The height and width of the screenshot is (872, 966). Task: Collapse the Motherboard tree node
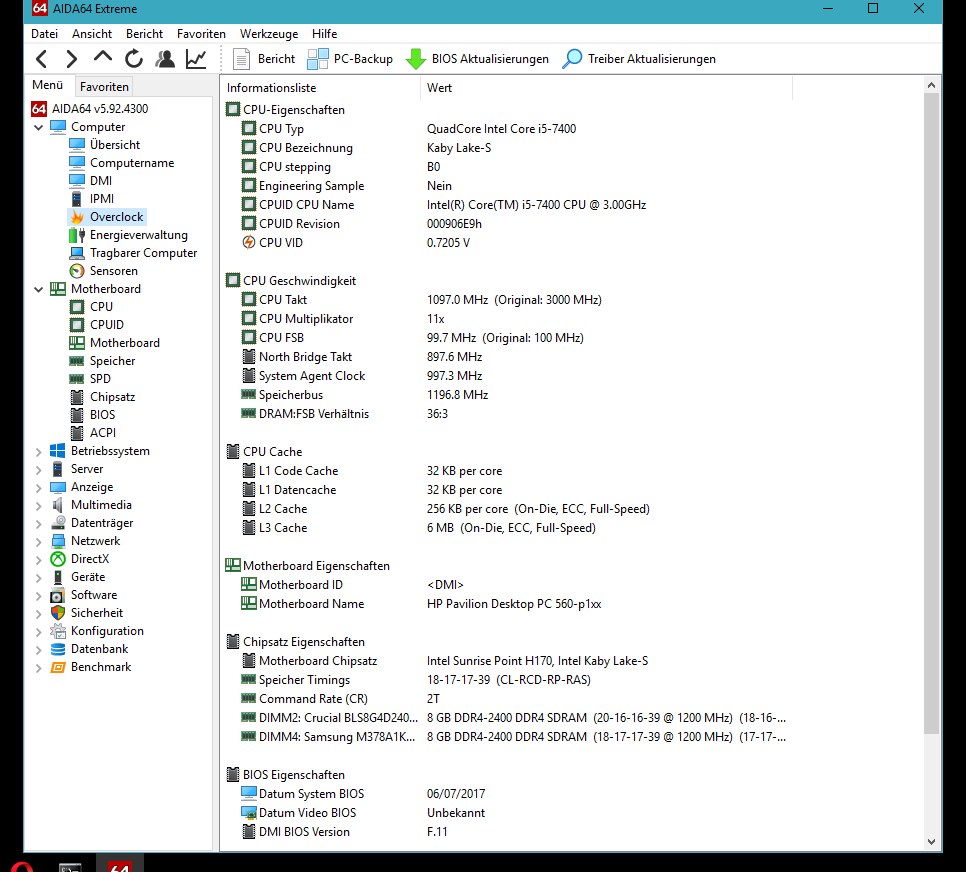point(38,289)
